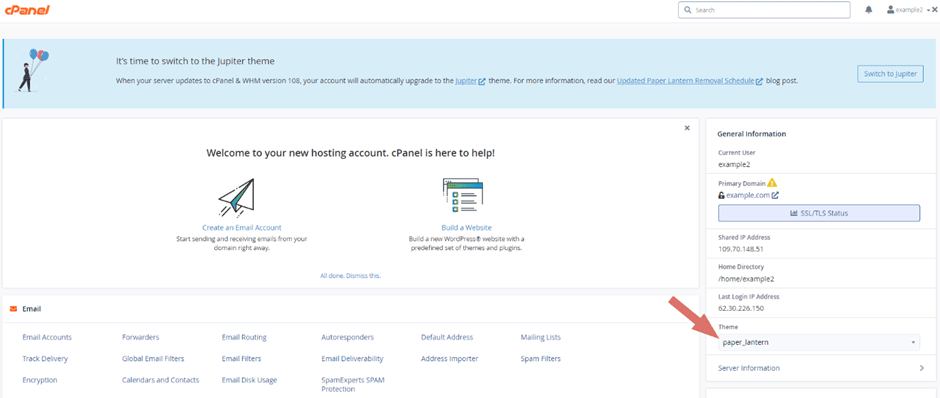Open Track Delivery
This screenshot has width=940, height=398.
coord(45,359)
